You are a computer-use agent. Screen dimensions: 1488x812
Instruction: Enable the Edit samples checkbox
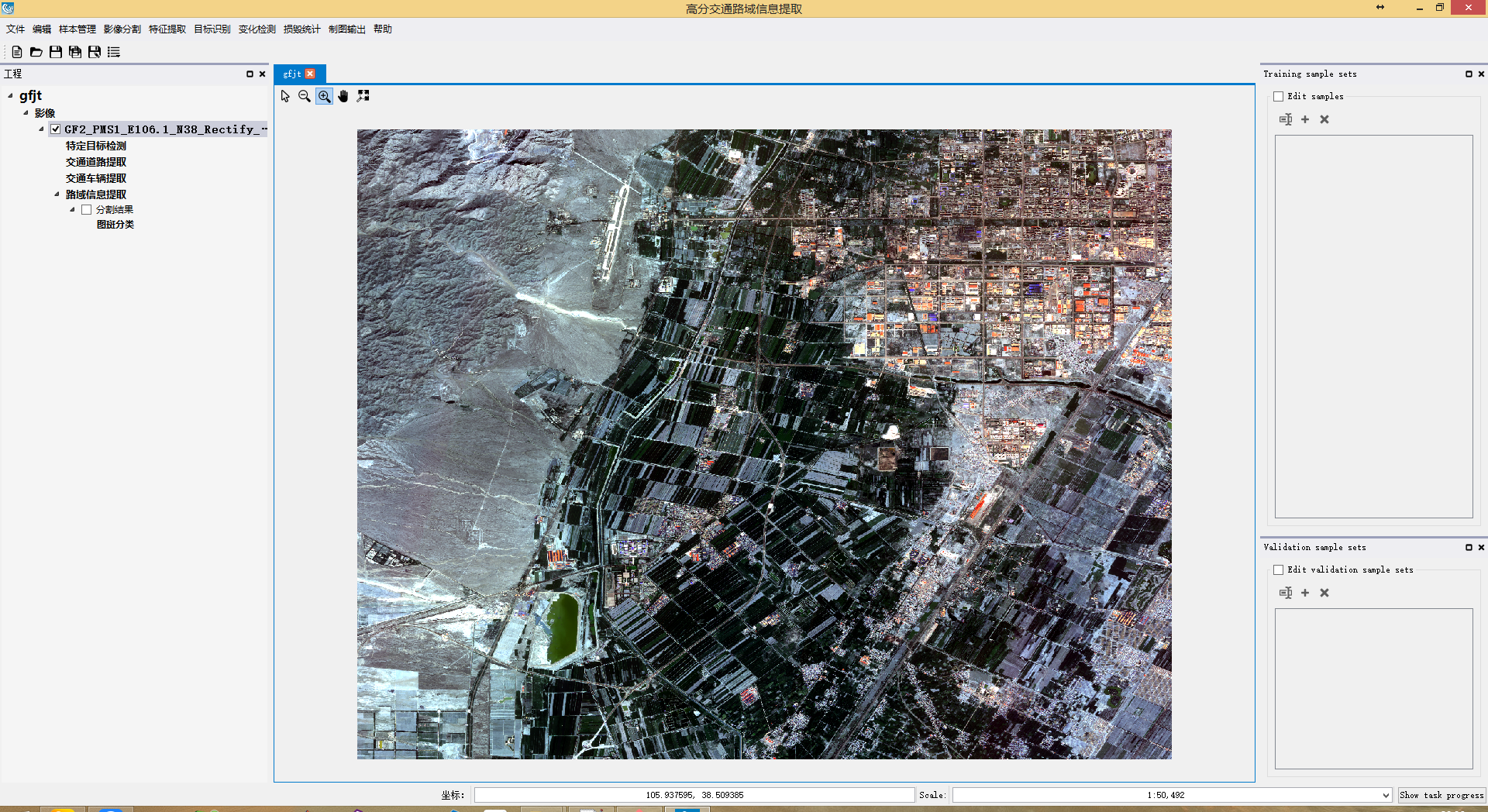[x=1279, y=97]
